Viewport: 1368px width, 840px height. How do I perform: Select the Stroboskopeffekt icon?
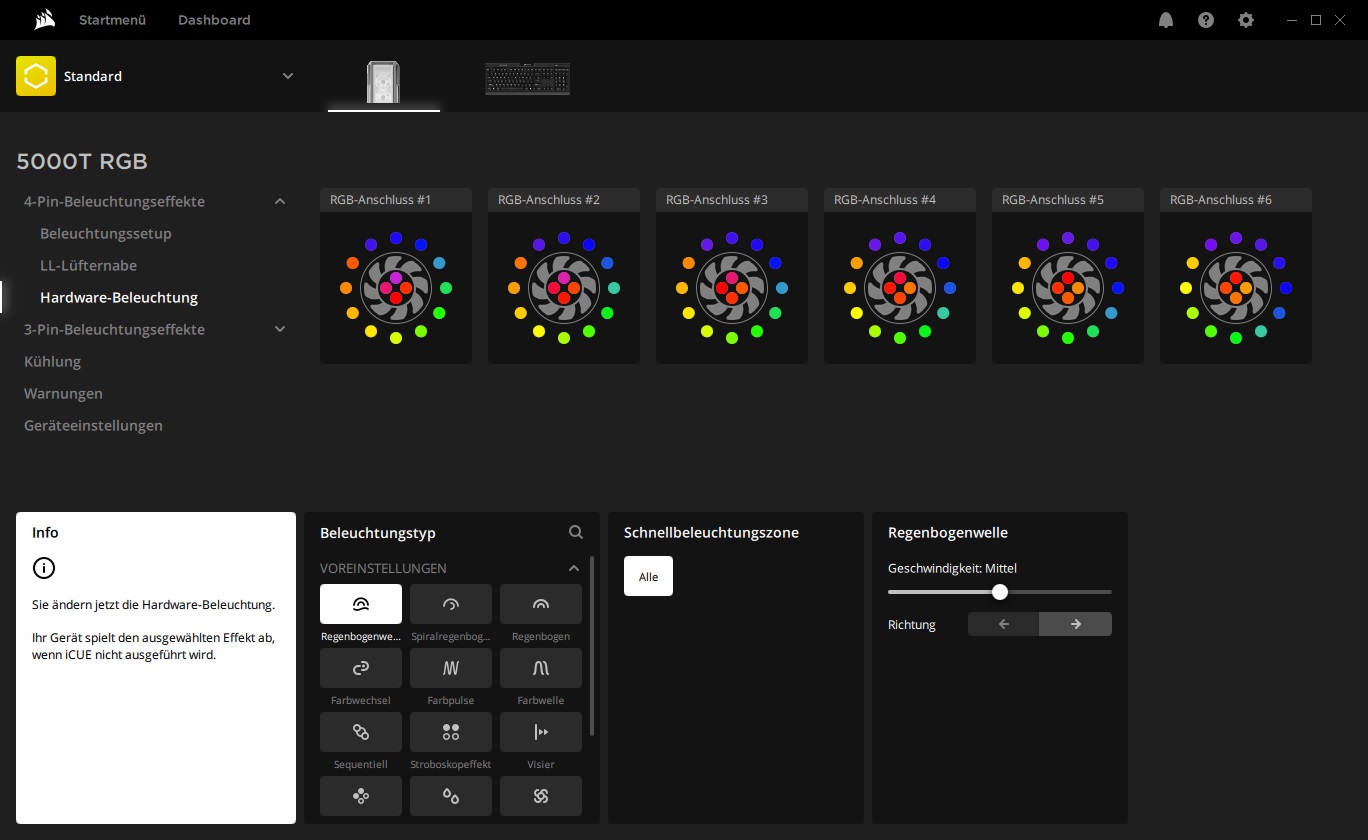pyautogui.click(x=451, y=732)
